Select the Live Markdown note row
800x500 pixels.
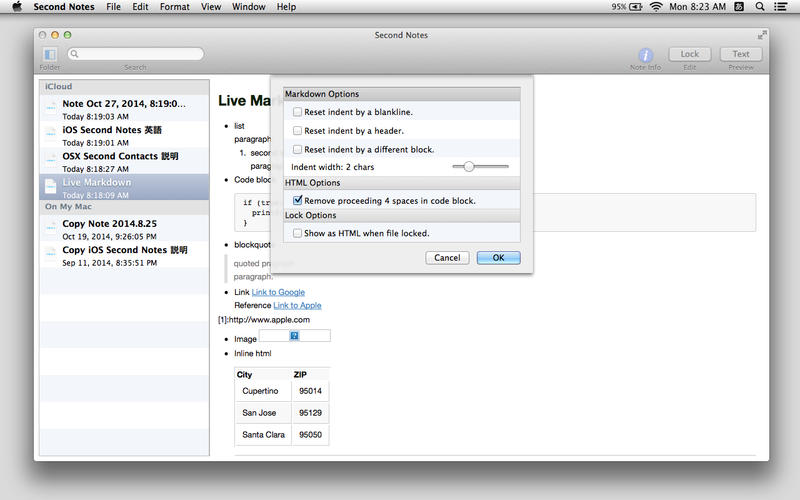coord(124,187)
